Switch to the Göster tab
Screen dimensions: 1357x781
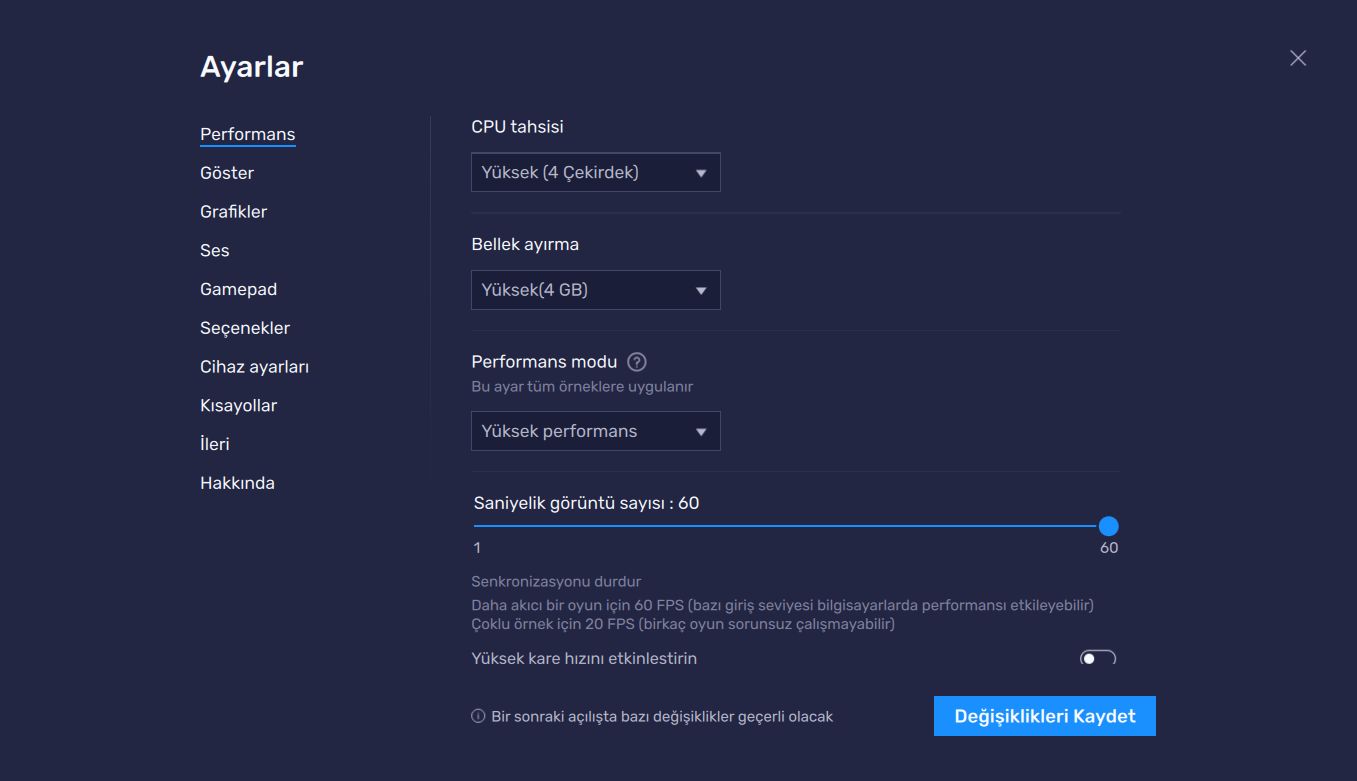[x=227, y=173]
